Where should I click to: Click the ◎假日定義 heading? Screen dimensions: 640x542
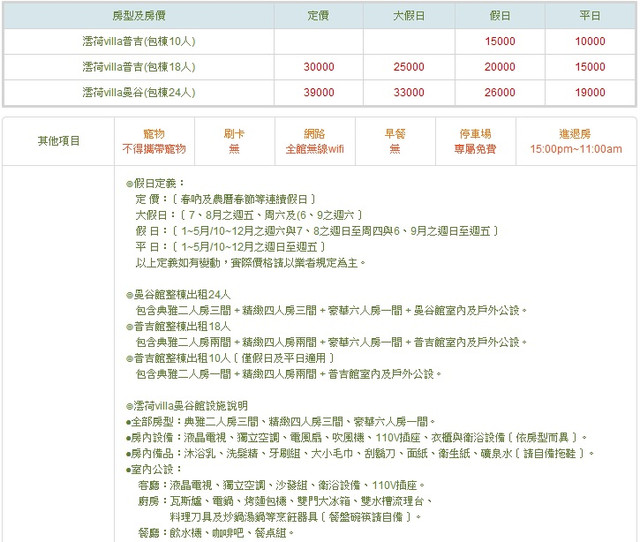(156, 183)
